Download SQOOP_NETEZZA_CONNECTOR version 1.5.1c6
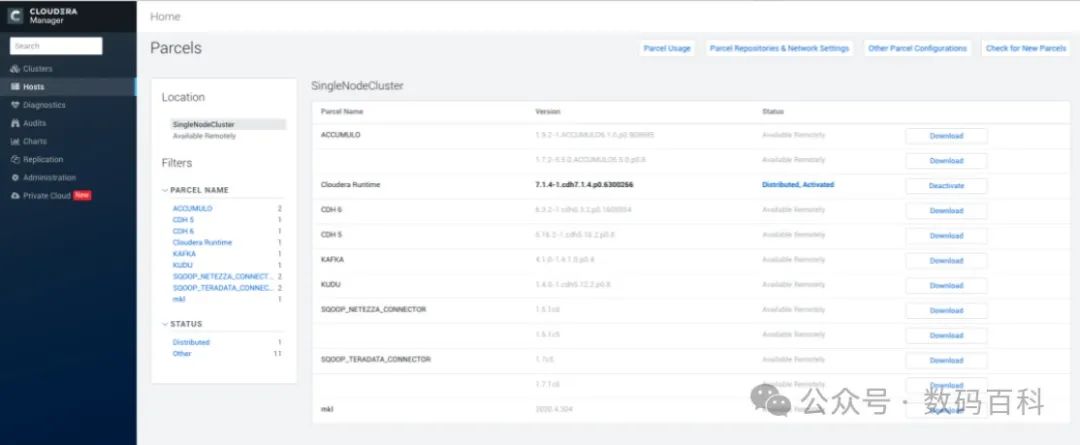 click(x=946, y=311)
